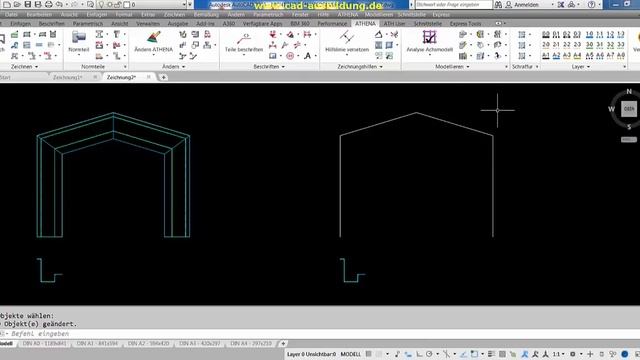Image resolution: width=640 pixels, height=360 pixels.
Task: Click the Plot printer icon in quick access toolbar
Action: point(49,4)
